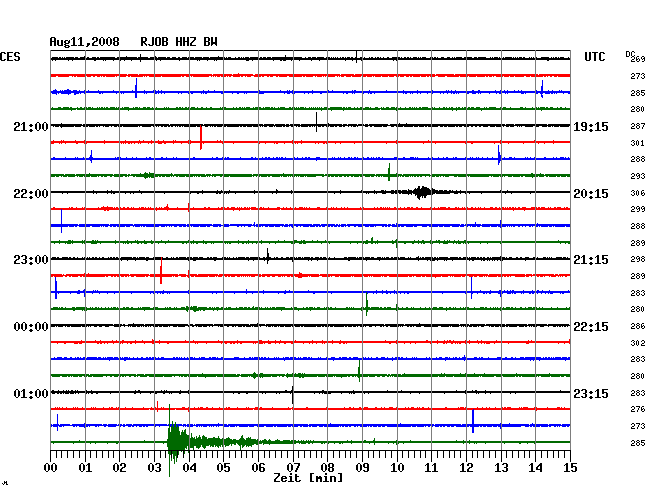Click the "08" minute tick label
This screenshot has height=494, width=650.
[327, 468]
